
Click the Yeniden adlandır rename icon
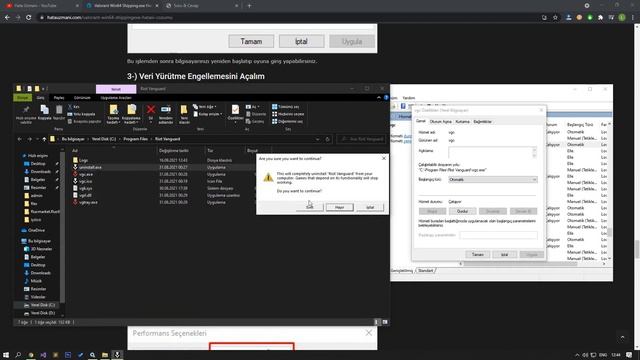pyautogui.click(x=166, y=109)
